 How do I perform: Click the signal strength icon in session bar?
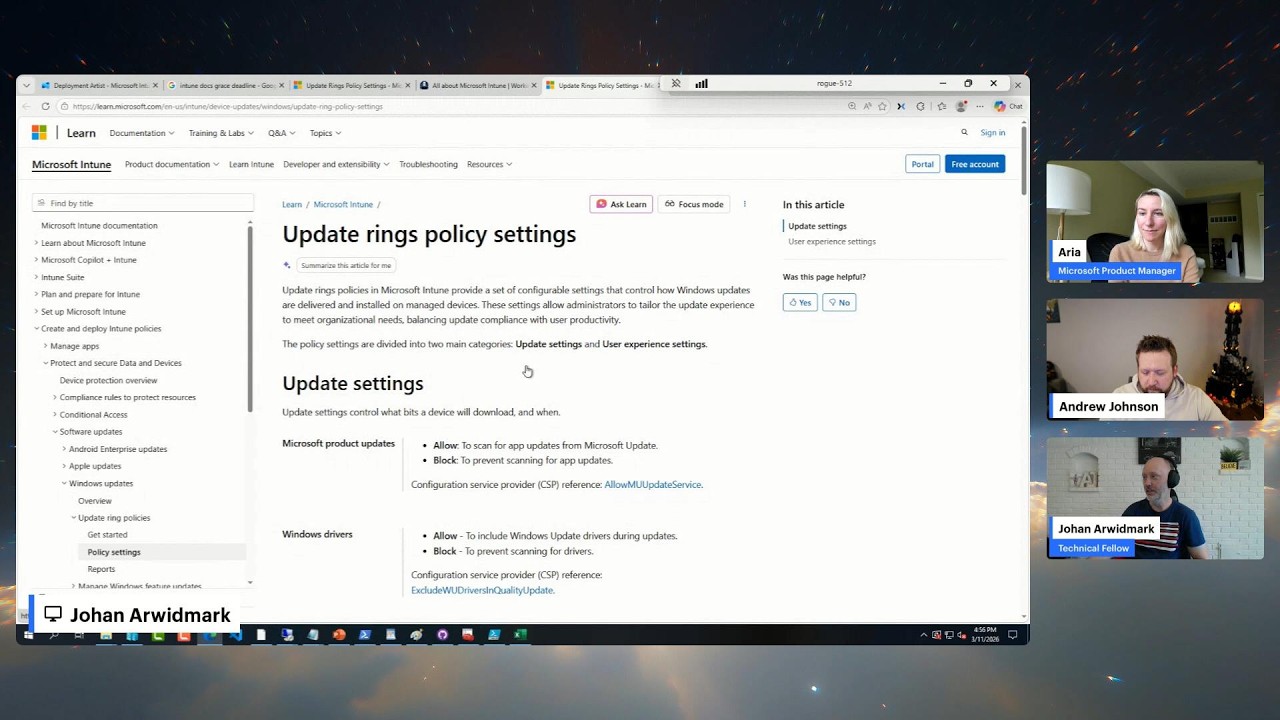[701, 84]
